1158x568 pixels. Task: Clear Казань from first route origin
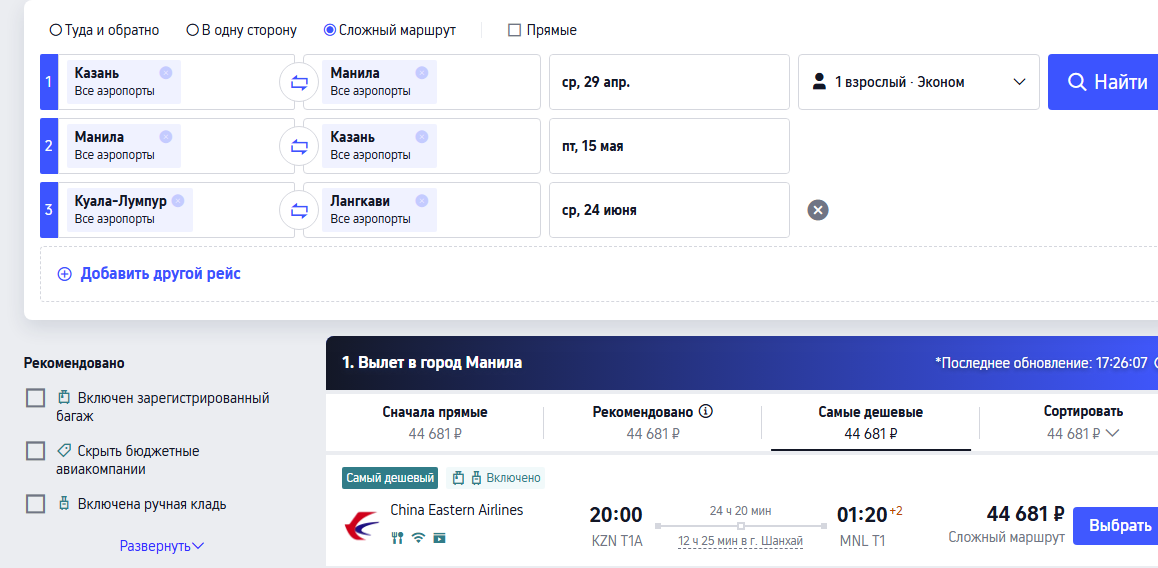(x=165, y=72)
